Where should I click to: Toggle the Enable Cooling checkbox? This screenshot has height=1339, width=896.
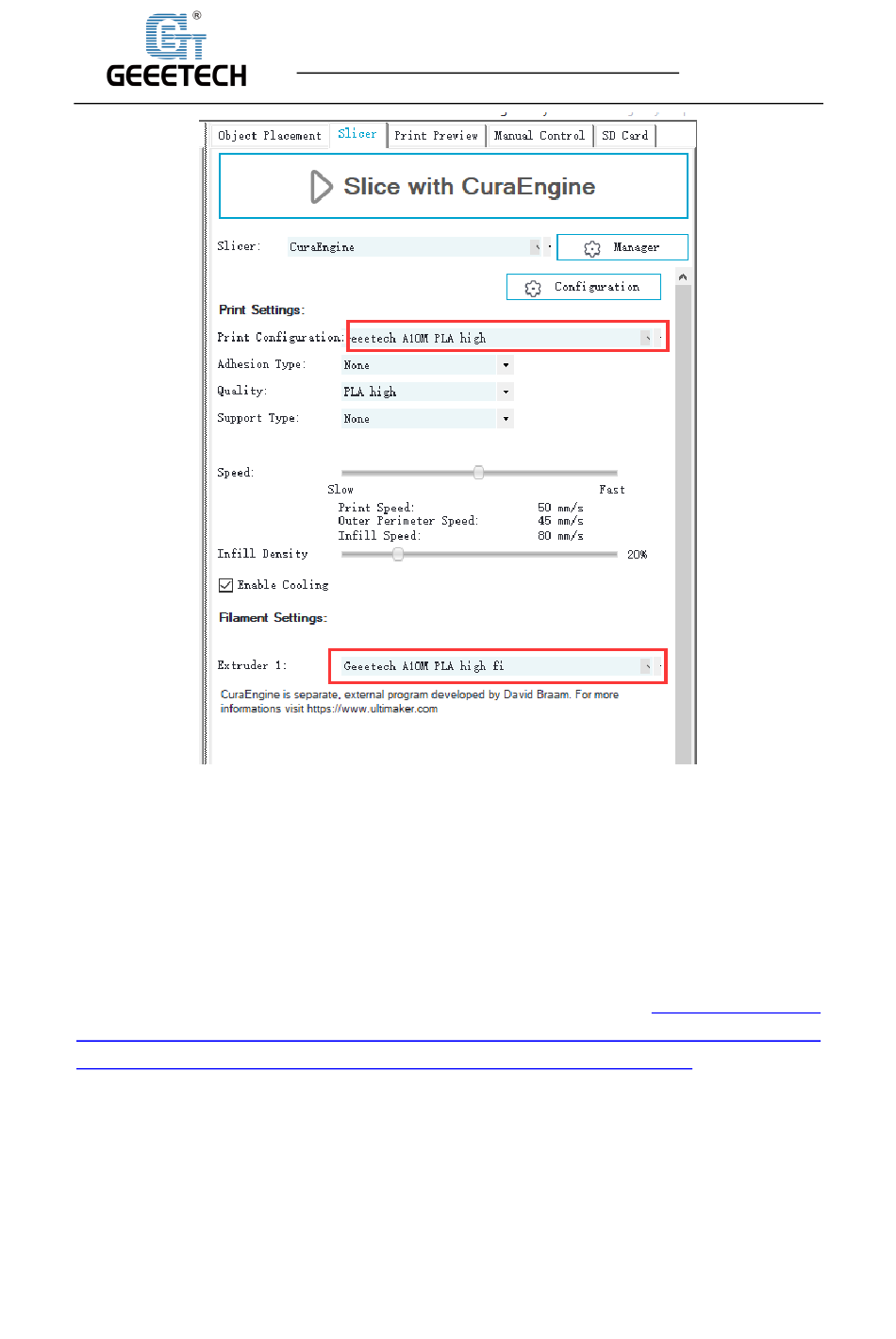(225, 585)
